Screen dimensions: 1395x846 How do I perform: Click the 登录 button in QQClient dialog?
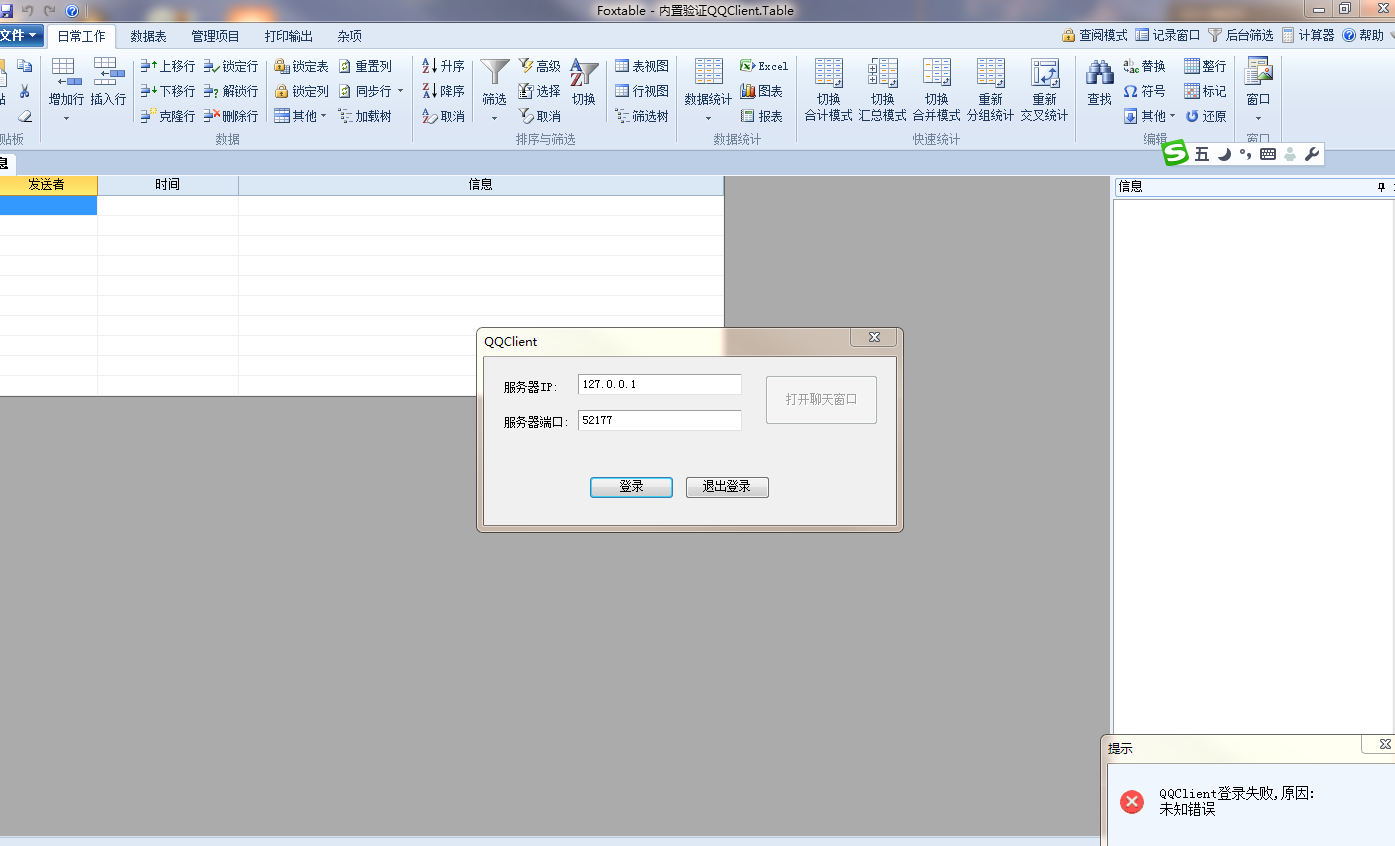point(631,487)
